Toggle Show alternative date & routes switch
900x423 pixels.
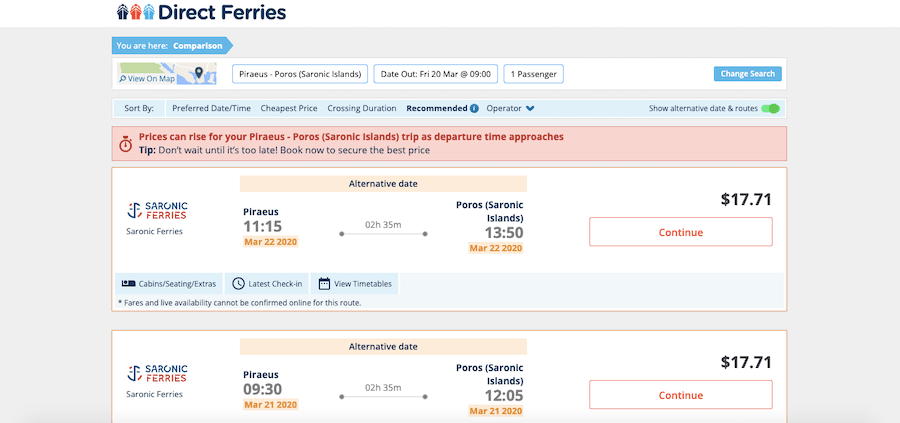coord(770,108)
